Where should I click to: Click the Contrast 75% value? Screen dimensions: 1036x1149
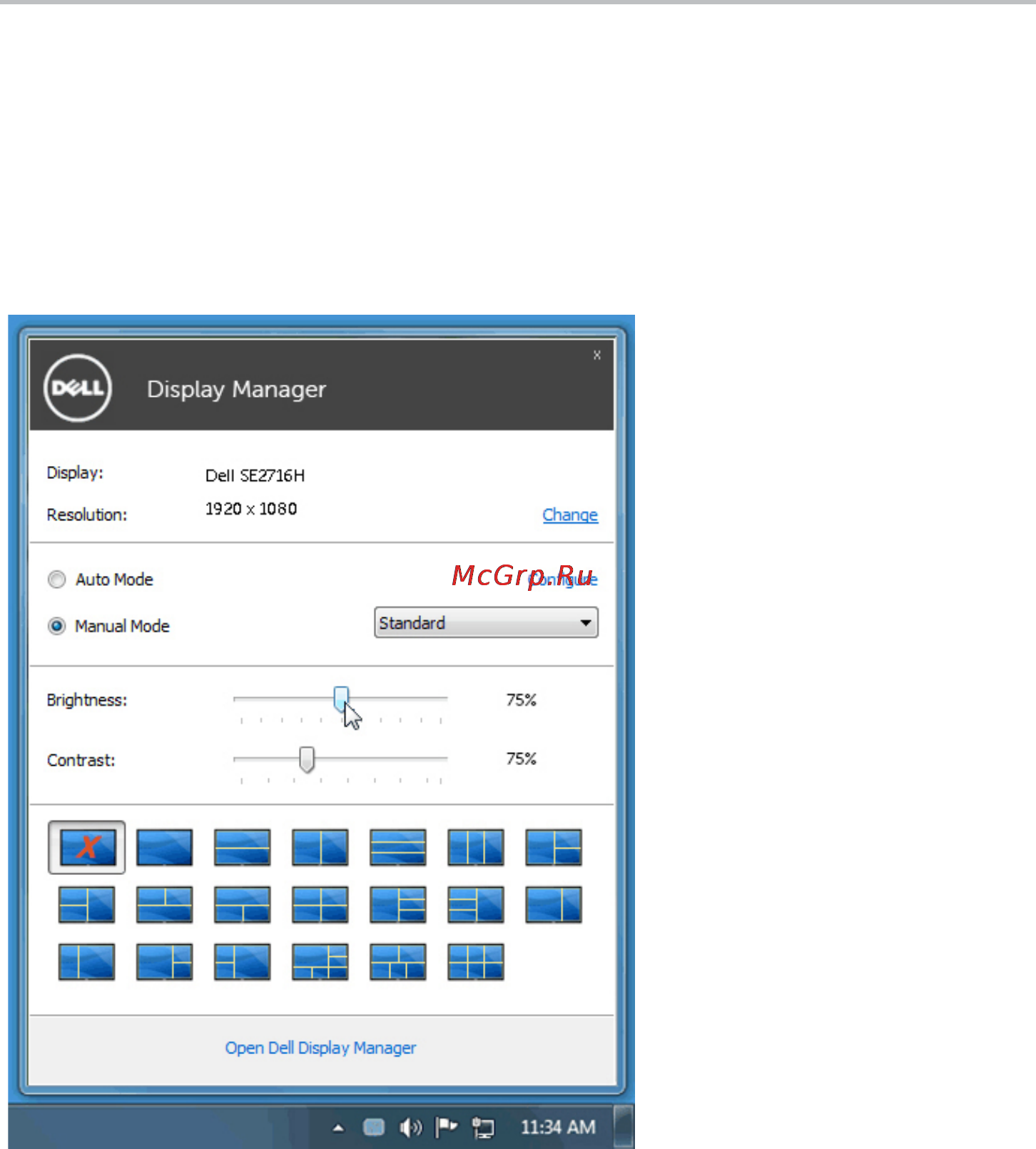click(521, 759)
